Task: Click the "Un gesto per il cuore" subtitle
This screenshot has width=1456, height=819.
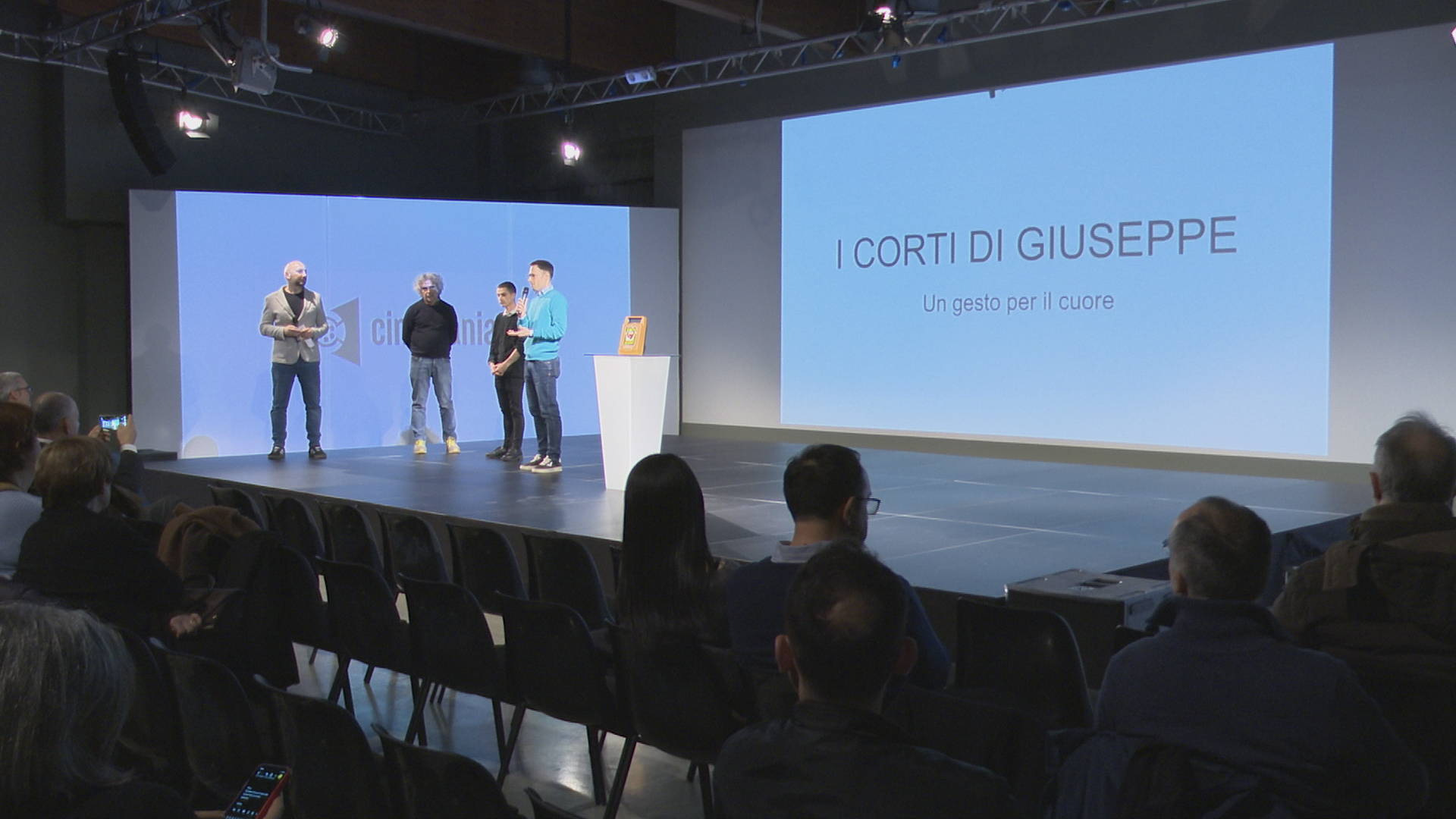Action: coord(1018,302)
